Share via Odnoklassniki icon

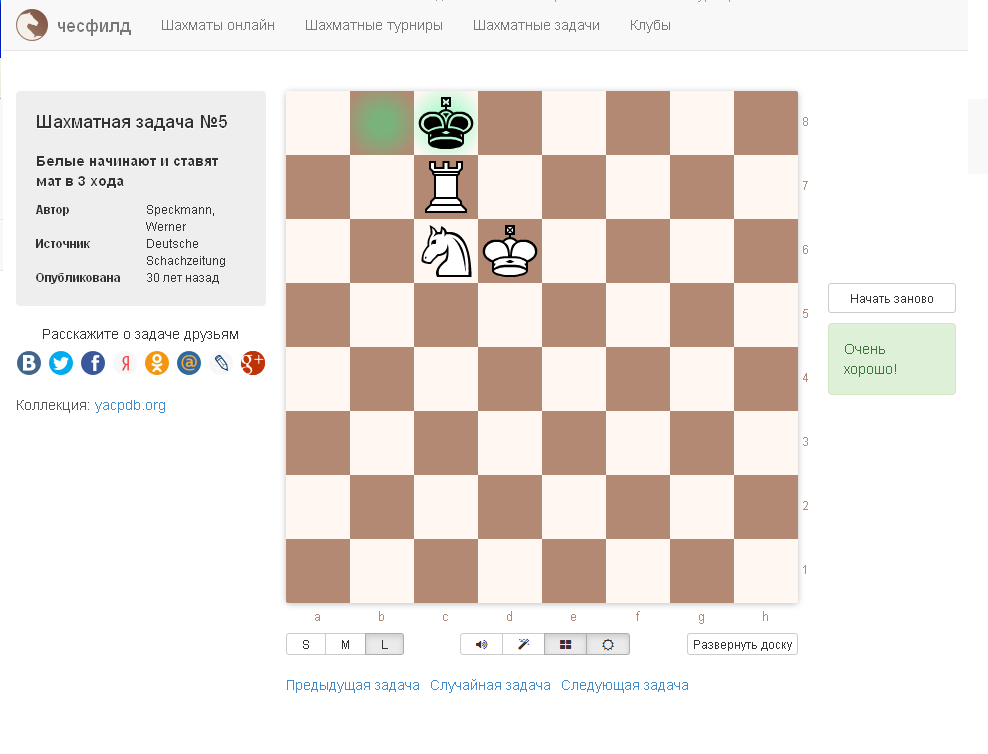[x=157, y=363]
